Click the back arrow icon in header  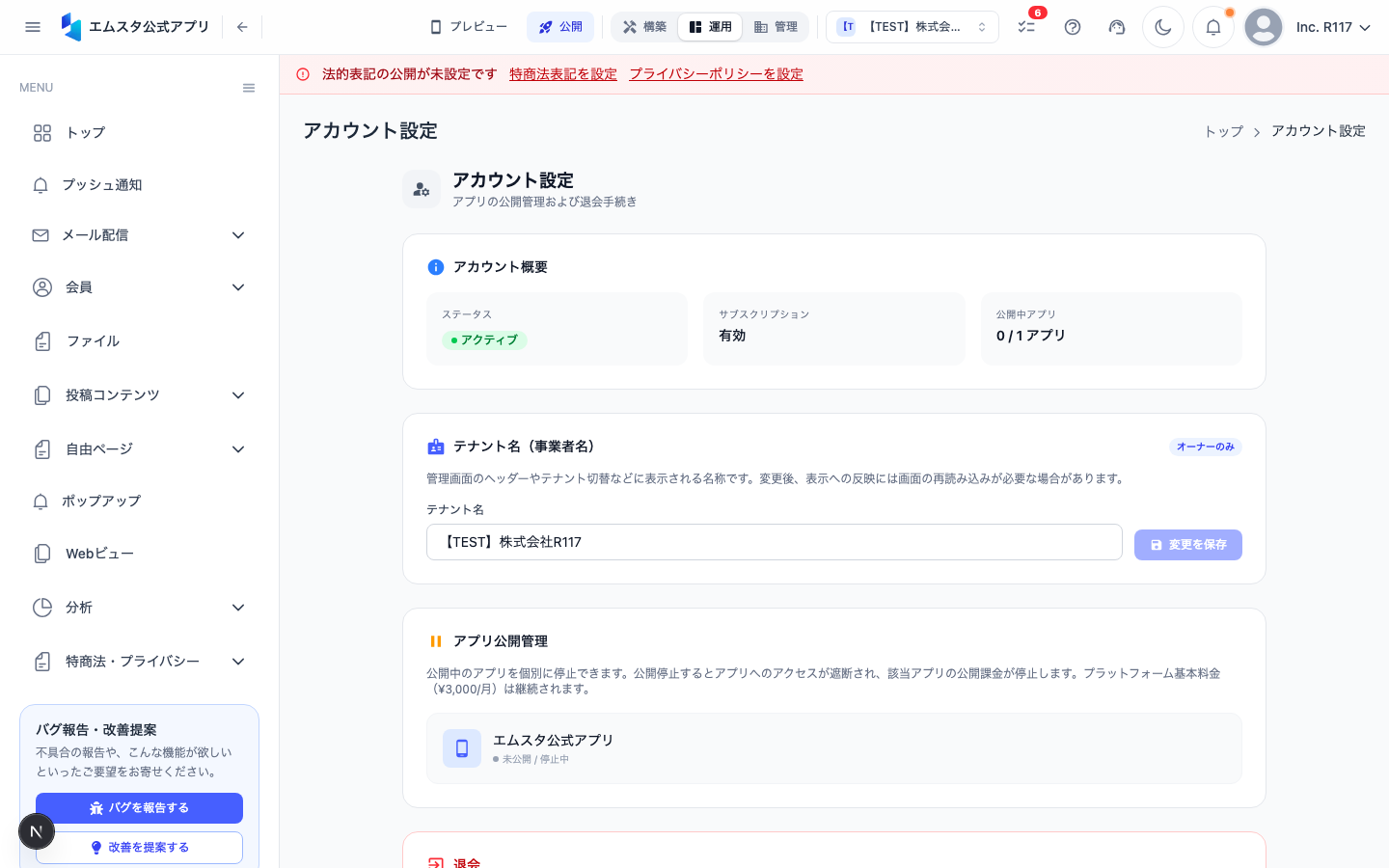click(242, 27)
